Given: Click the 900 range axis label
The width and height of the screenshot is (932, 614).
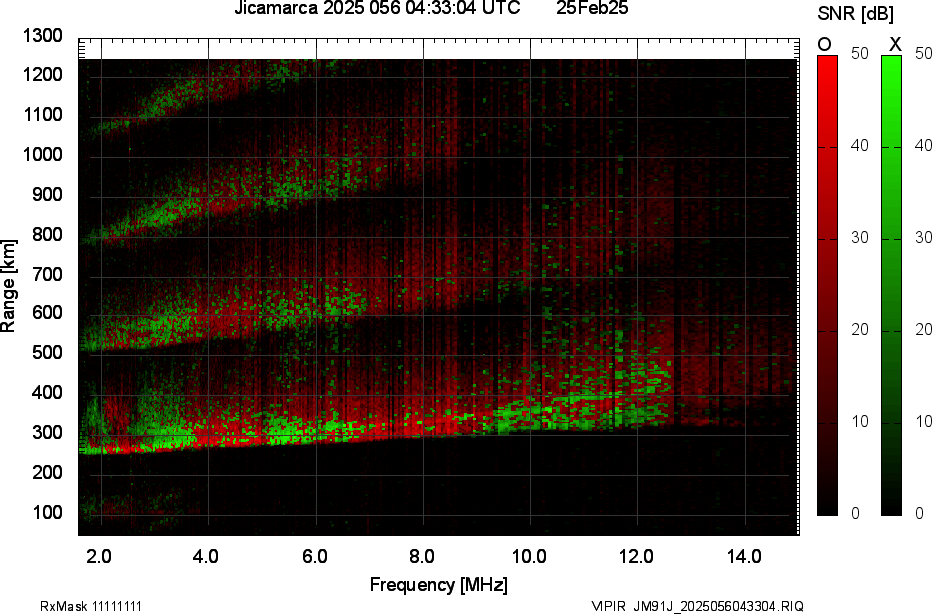Looking at the screenshot, I should [46, 195].
